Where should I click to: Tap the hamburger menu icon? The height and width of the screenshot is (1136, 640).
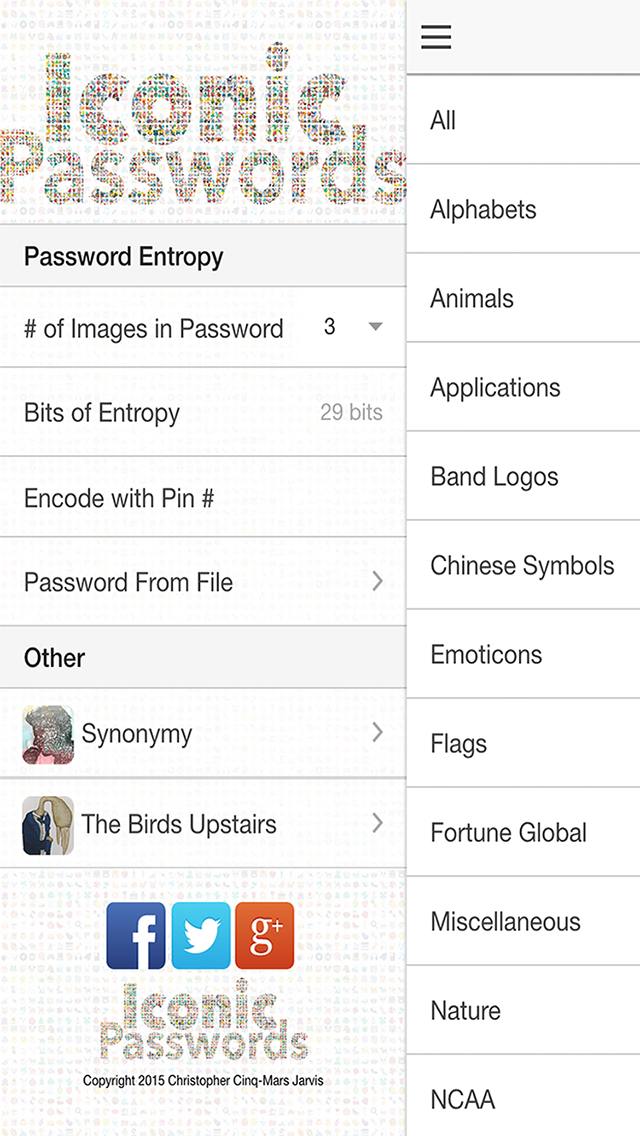[436, 38]
